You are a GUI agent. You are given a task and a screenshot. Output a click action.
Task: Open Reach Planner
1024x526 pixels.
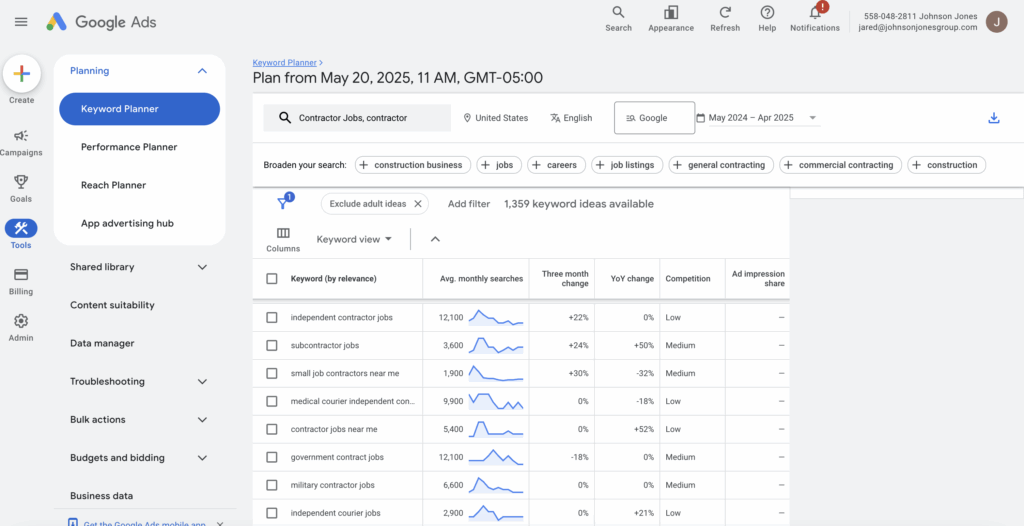tap(114, 185)
